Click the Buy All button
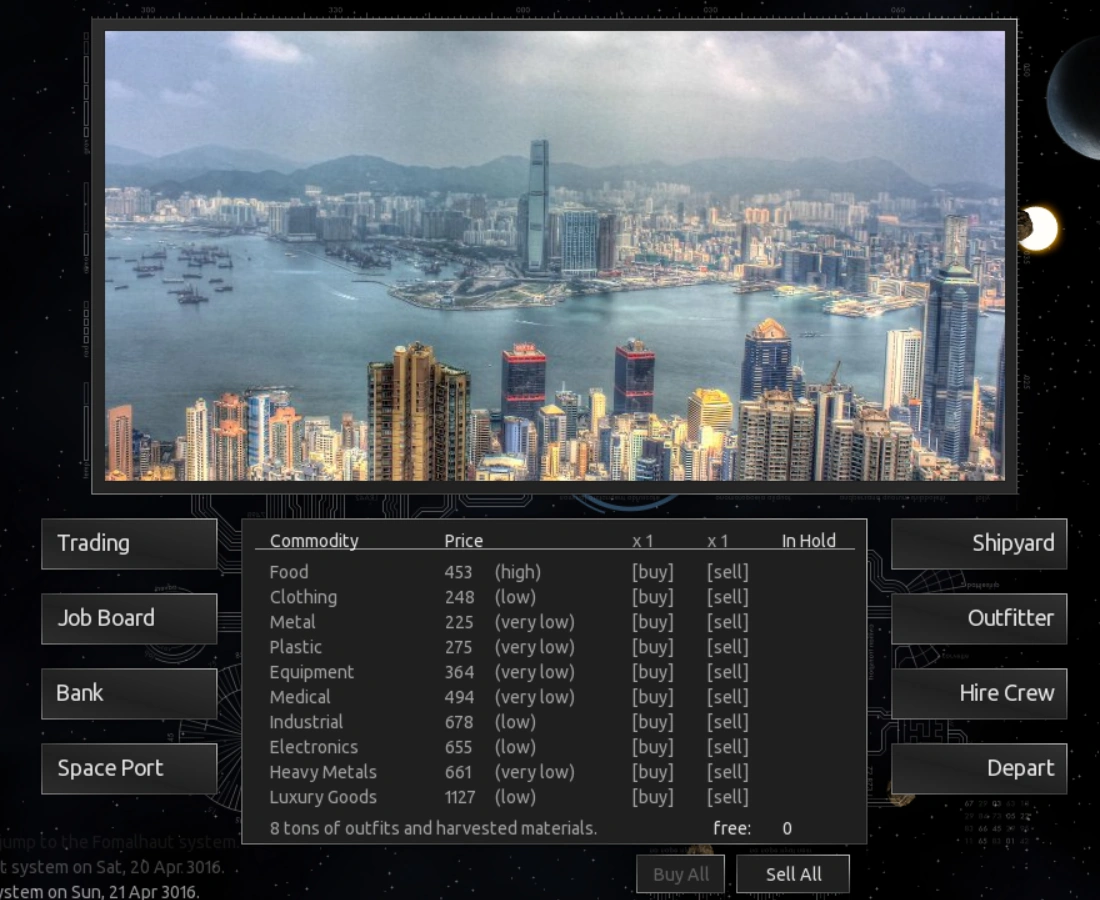Viewport: 1100px width, 900px height. pos(680,875)
